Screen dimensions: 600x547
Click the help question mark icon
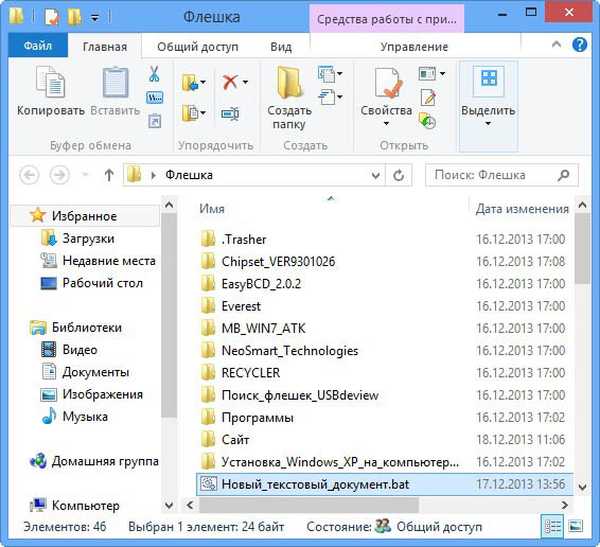[580, 45]
